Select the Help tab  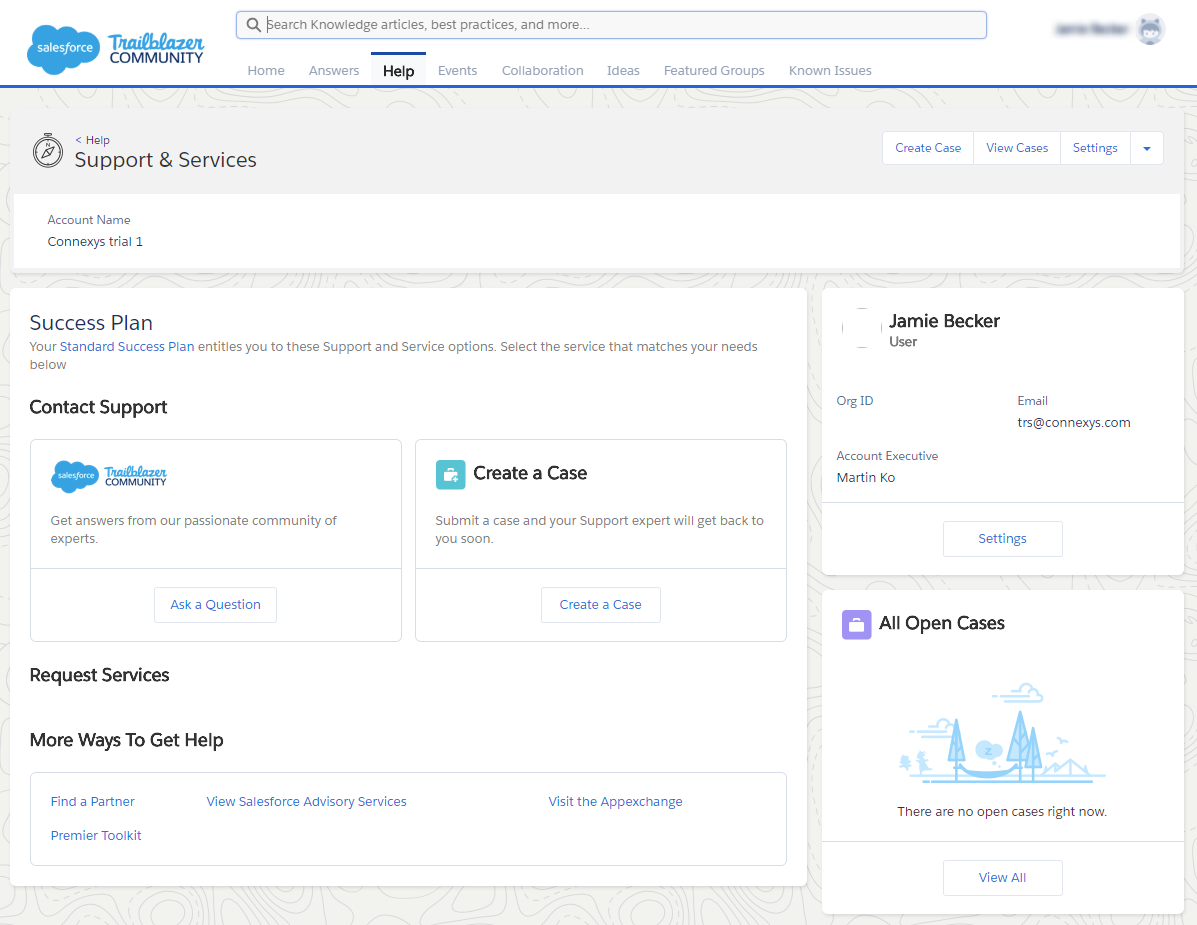coord(398,71)
